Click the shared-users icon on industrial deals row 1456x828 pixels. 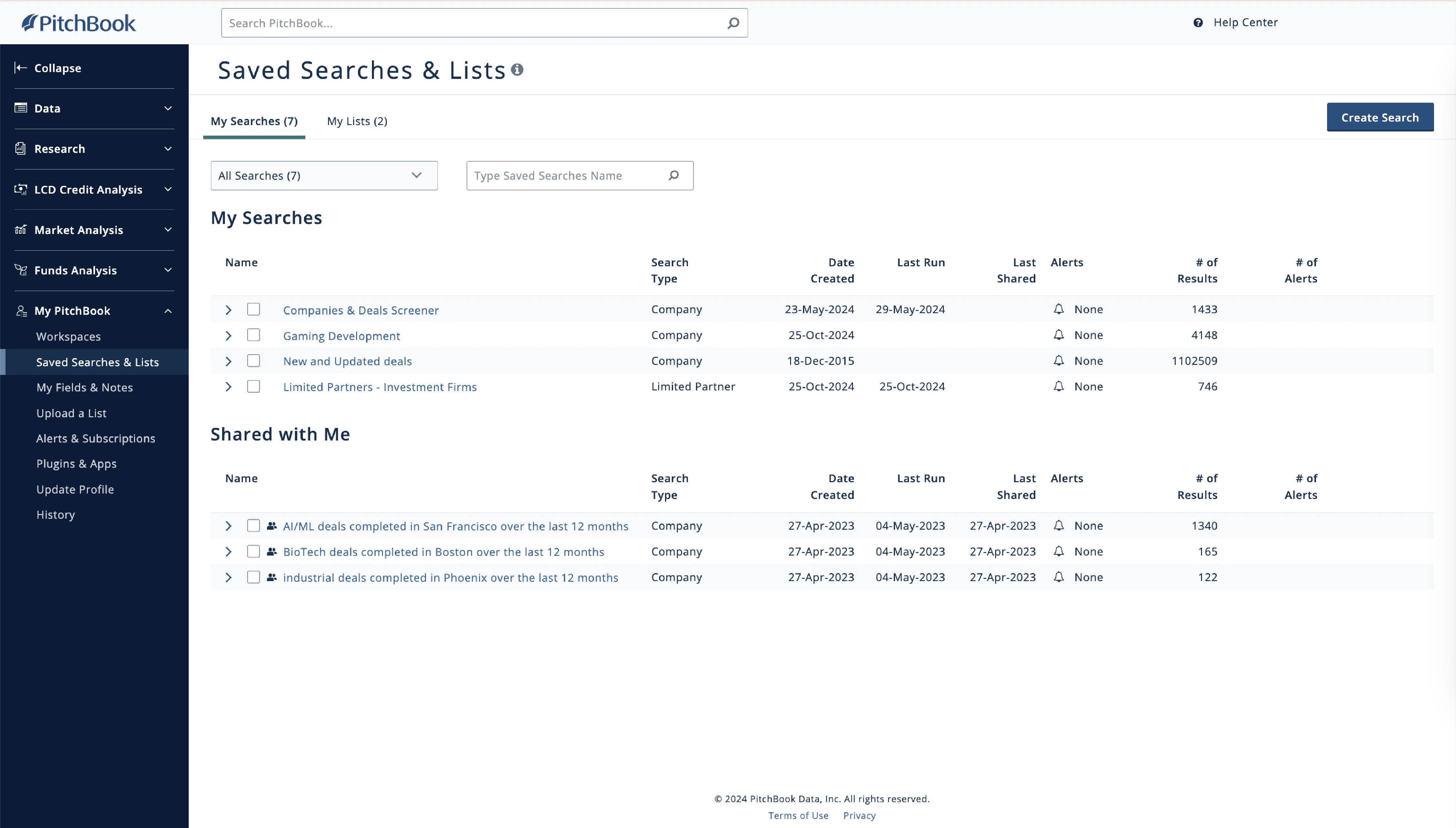tap(272, 577)
